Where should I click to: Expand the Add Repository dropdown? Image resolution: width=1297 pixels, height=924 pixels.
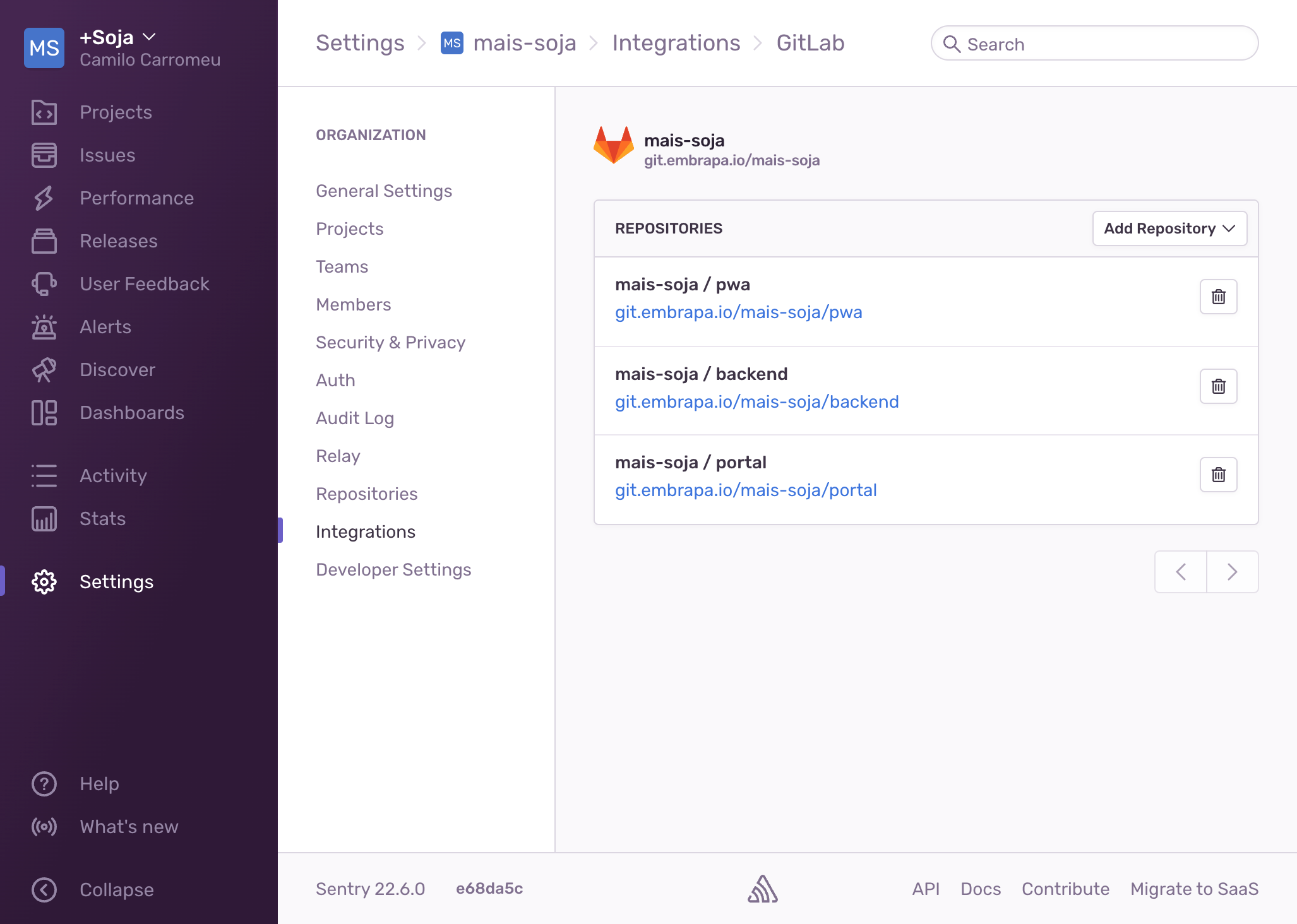click(1167, 229)
